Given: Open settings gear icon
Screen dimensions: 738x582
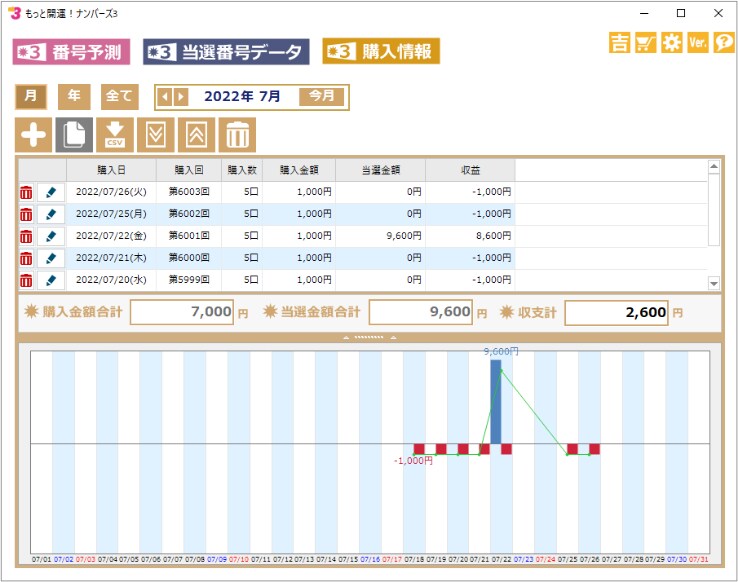Looking at the screenshot, I should [x=672, y=43].
